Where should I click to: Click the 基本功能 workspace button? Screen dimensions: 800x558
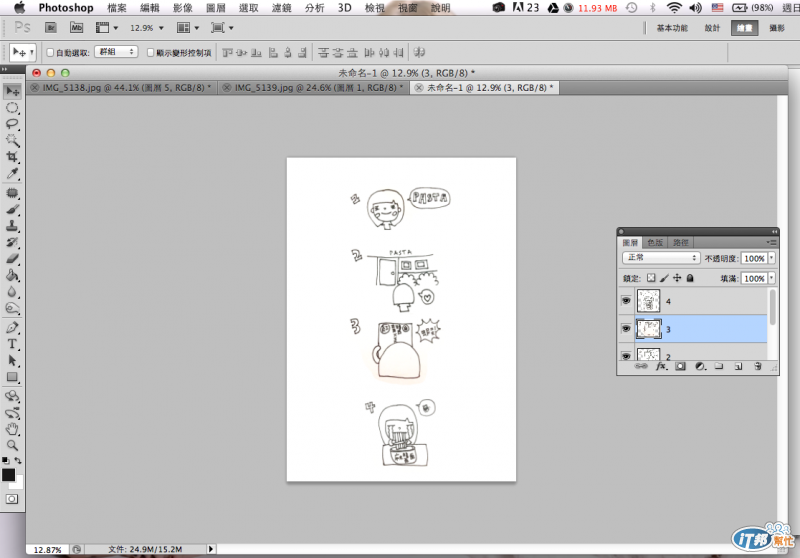(671, 28)
